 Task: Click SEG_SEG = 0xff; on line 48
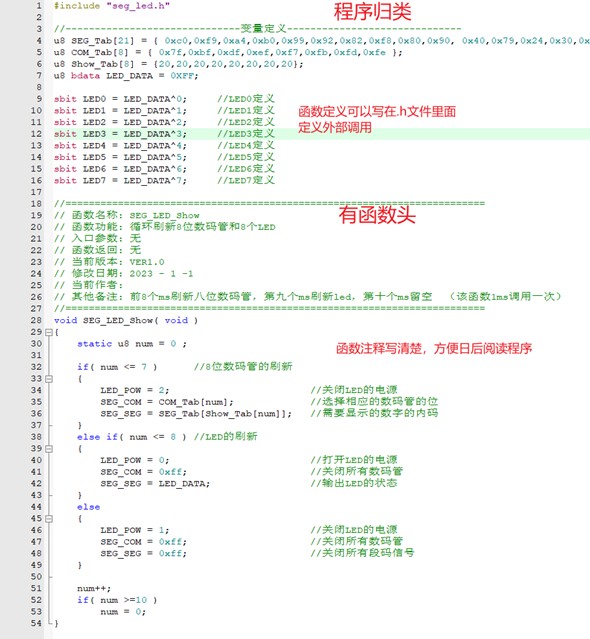point(143,553)
